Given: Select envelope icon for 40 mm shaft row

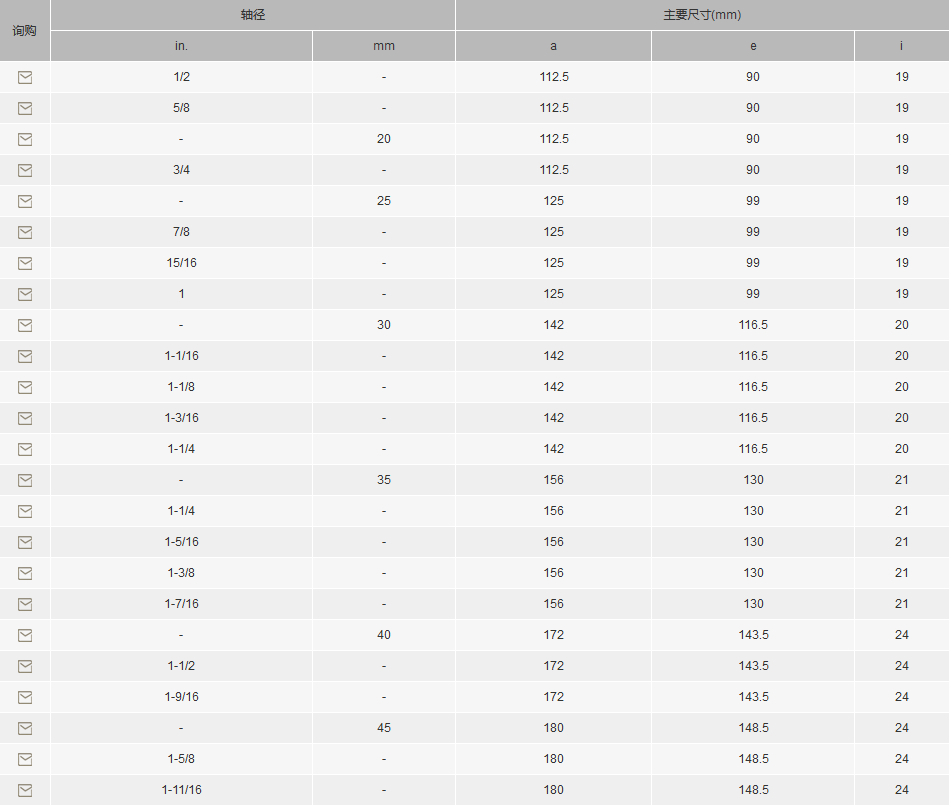Looking at the screenshot, I should pos(25,635).
